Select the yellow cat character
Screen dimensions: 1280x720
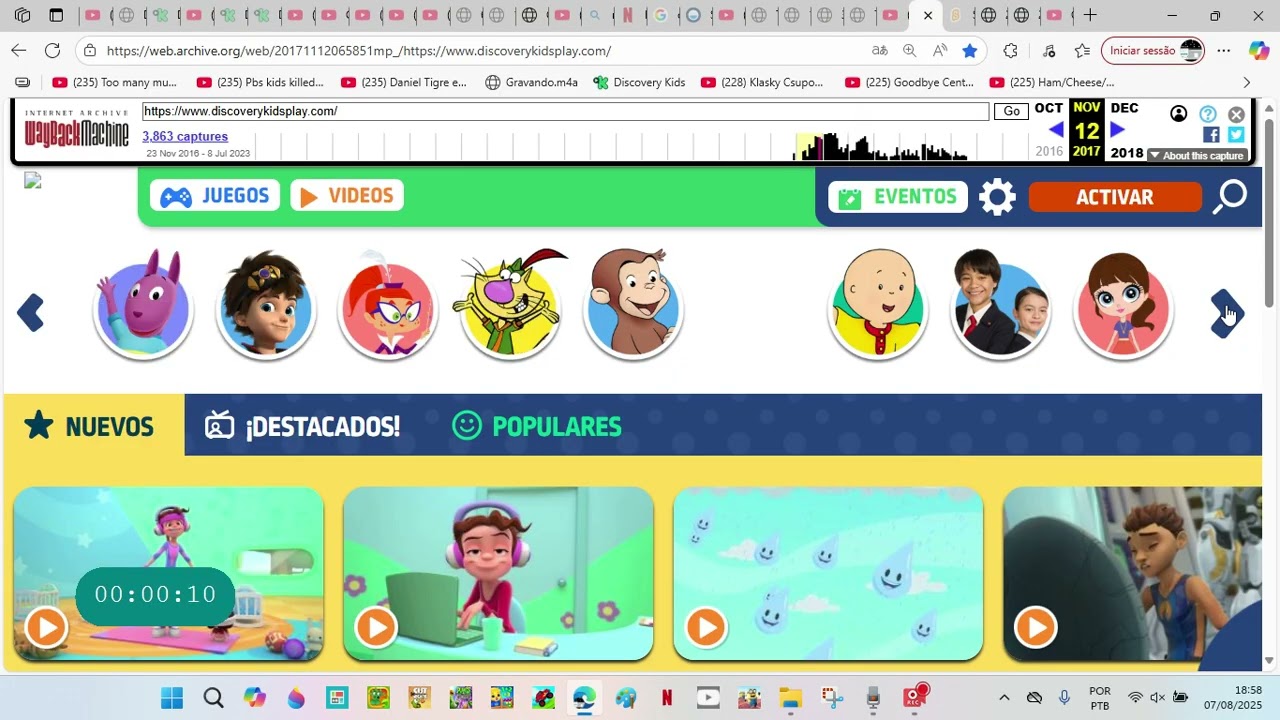coord(510,305)
